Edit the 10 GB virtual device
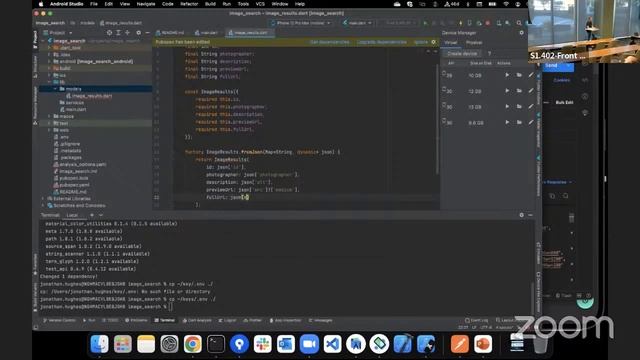Viewport: 640px width, 360px height. 531,75
